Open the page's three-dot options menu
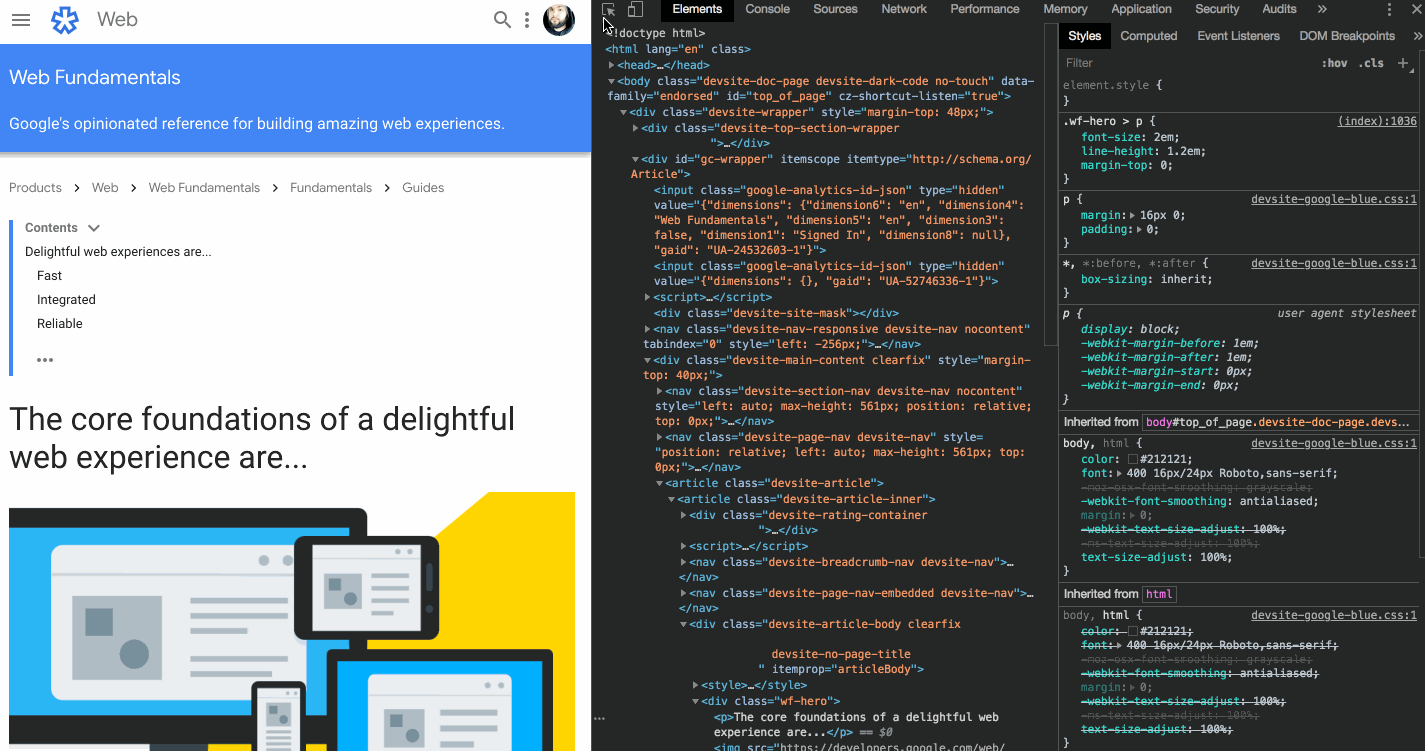Screen dimensions: 1425x751 (527, 20)
